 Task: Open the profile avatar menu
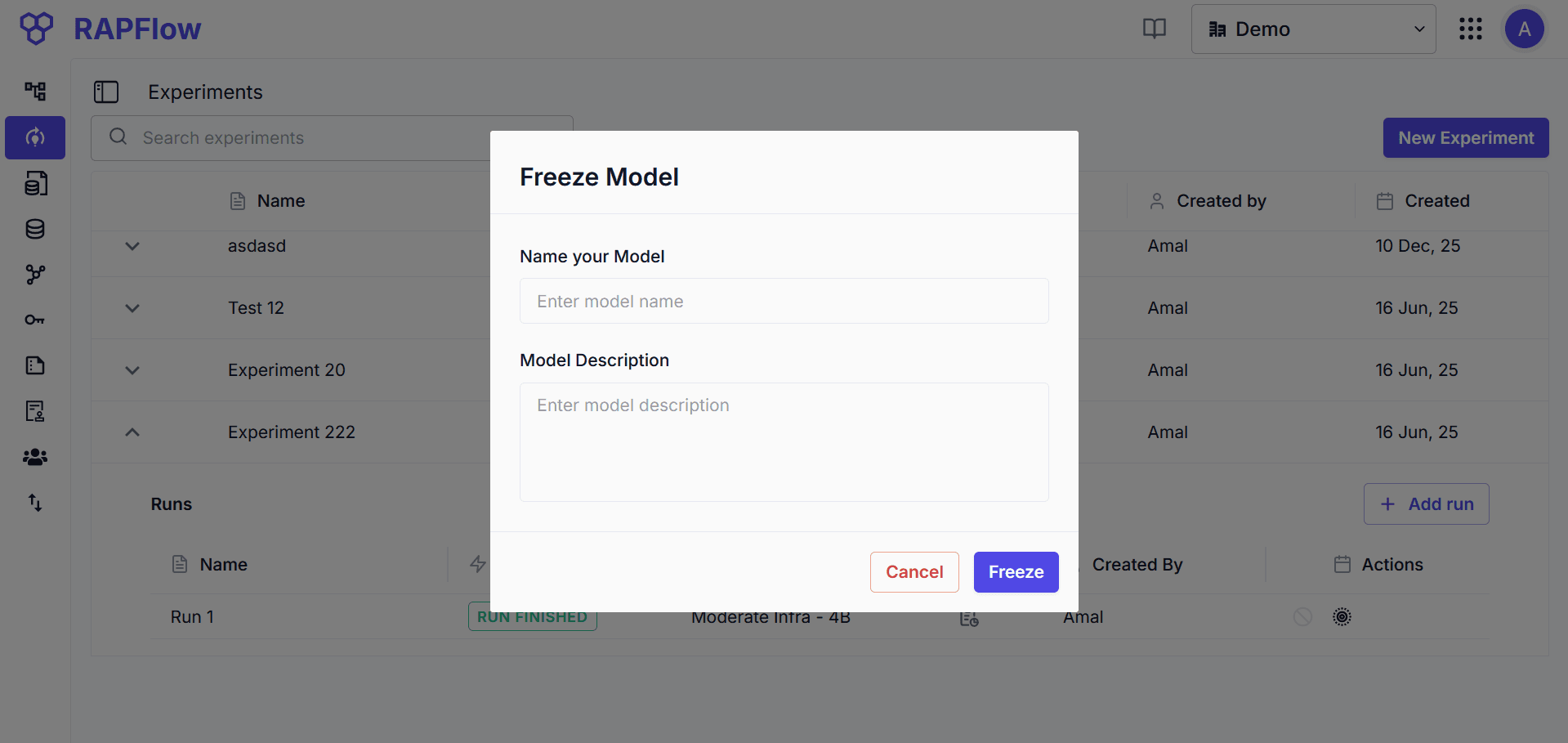(x=1524, y=28)
